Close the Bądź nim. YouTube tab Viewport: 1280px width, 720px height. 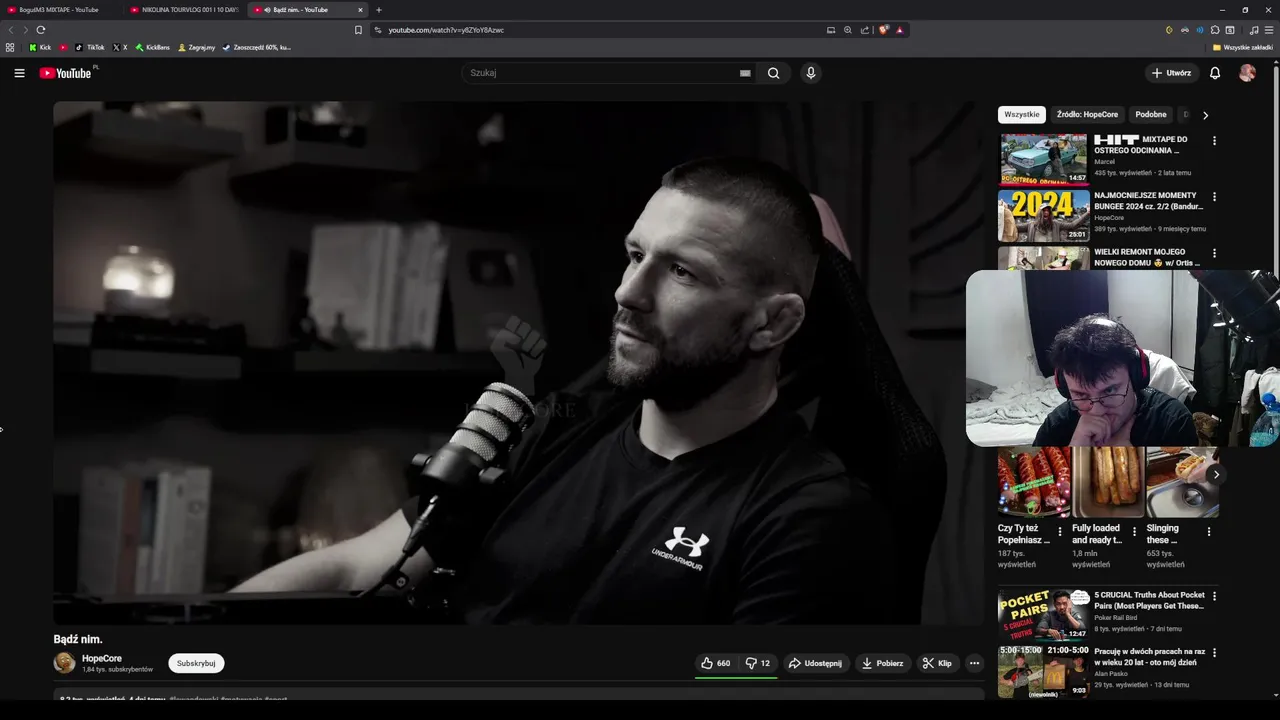point(360,10)
